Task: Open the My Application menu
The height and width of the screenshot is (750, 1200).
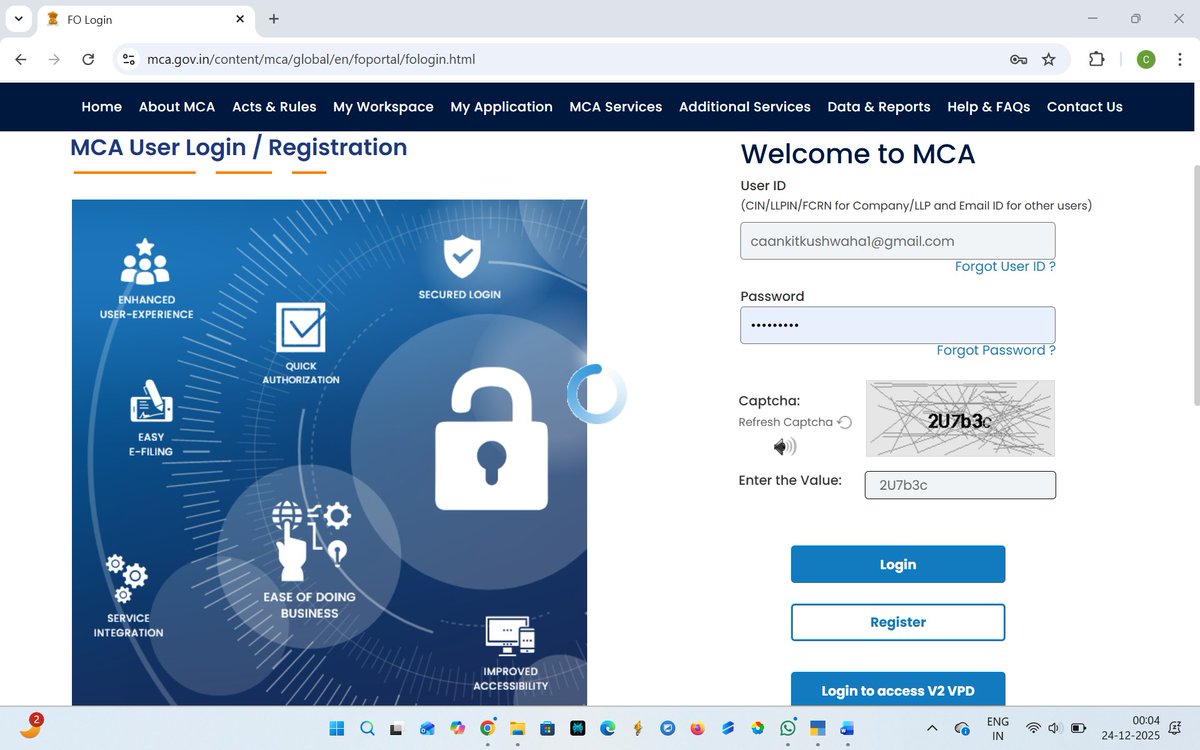Action: (501, 107)
